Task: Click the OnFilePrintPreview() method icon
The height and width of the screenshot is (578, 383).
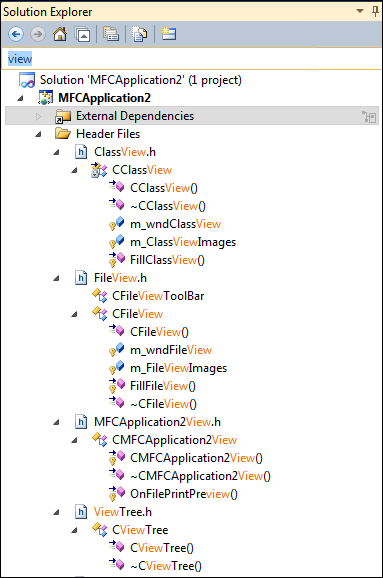Action: pyautogui.click(x=117, y=494)
